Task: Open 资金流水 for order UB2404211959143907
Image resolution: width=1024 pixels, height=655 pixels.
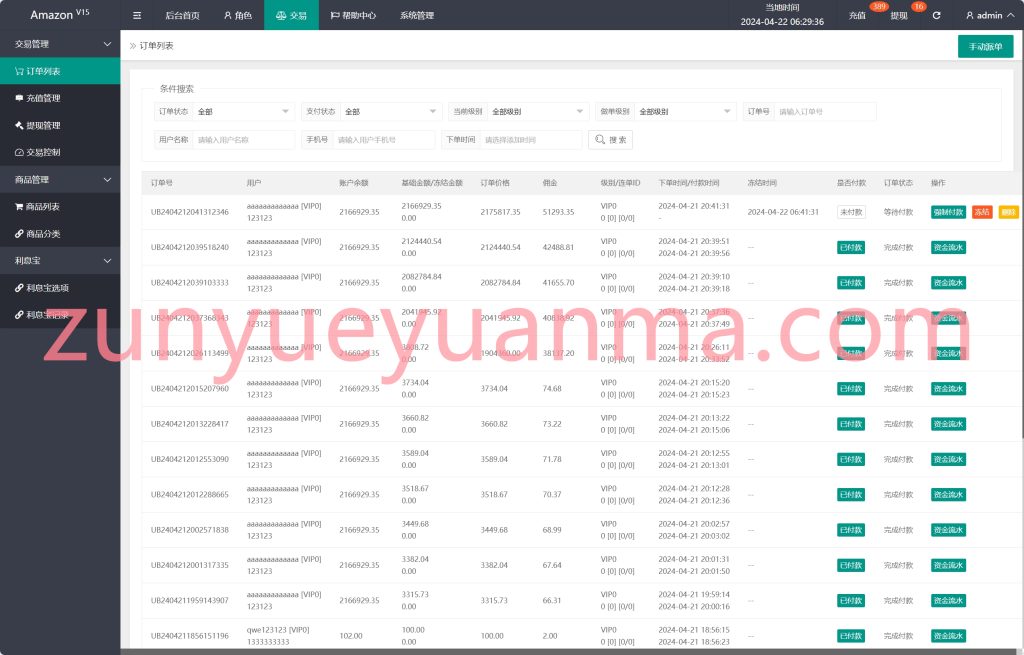Action: pyautogui.click(x=948, y=600)
